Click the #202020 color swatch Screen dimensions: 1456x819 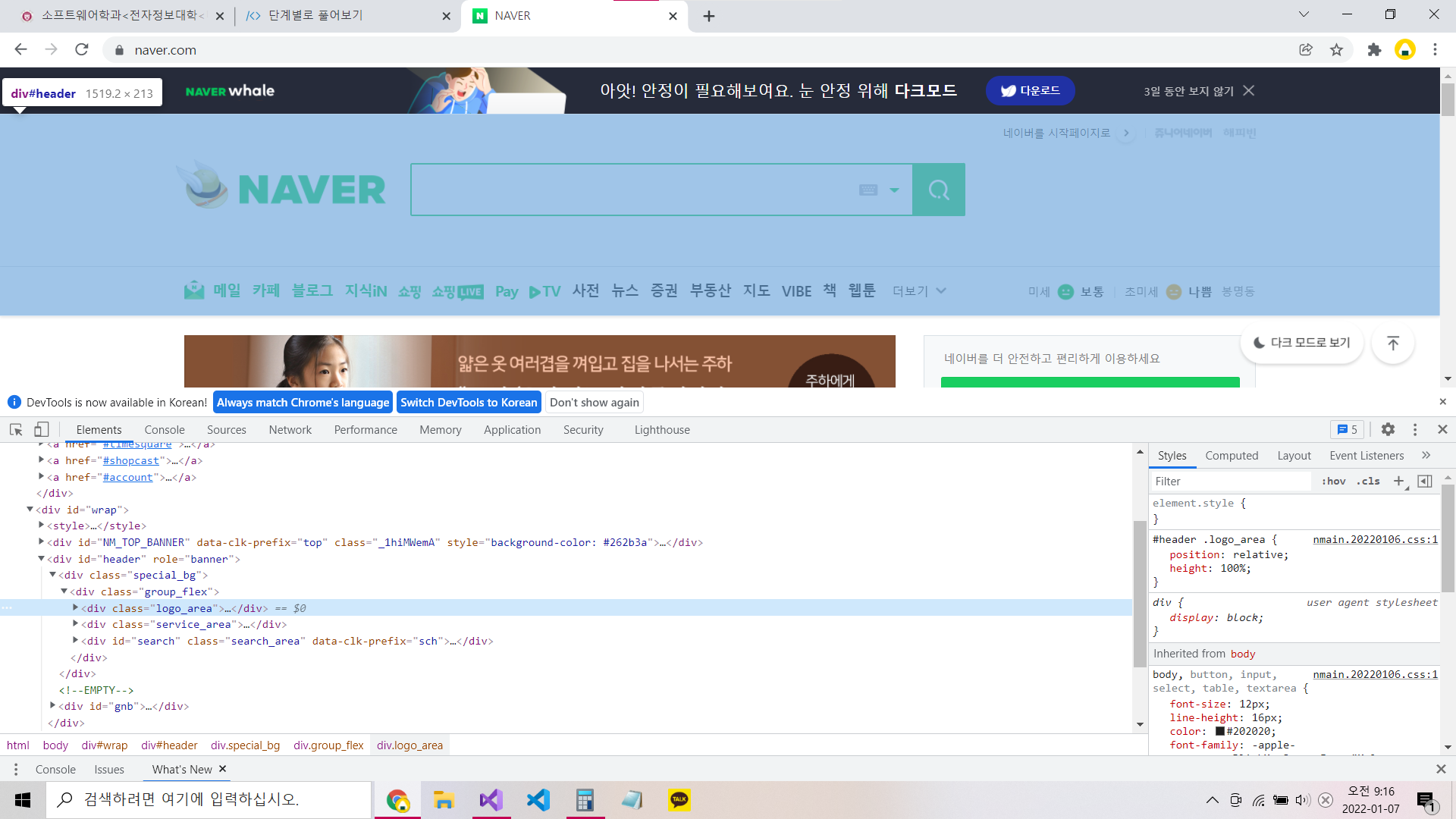[1220, 731]
